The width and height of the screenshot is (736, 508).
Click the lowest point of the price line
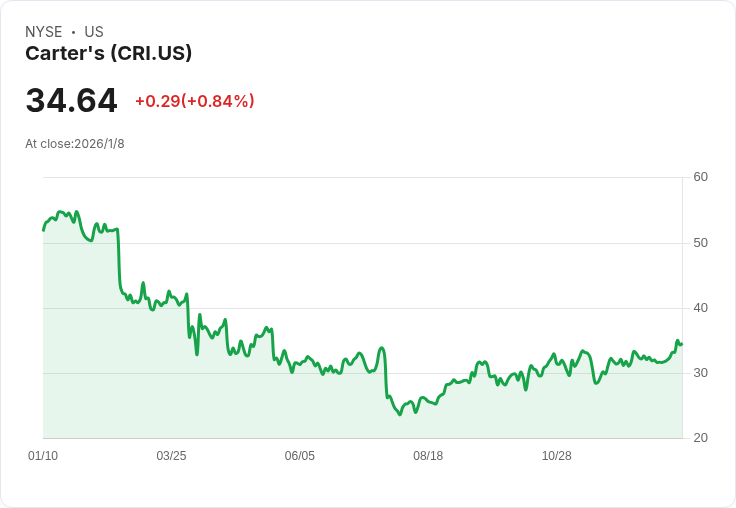400,414
